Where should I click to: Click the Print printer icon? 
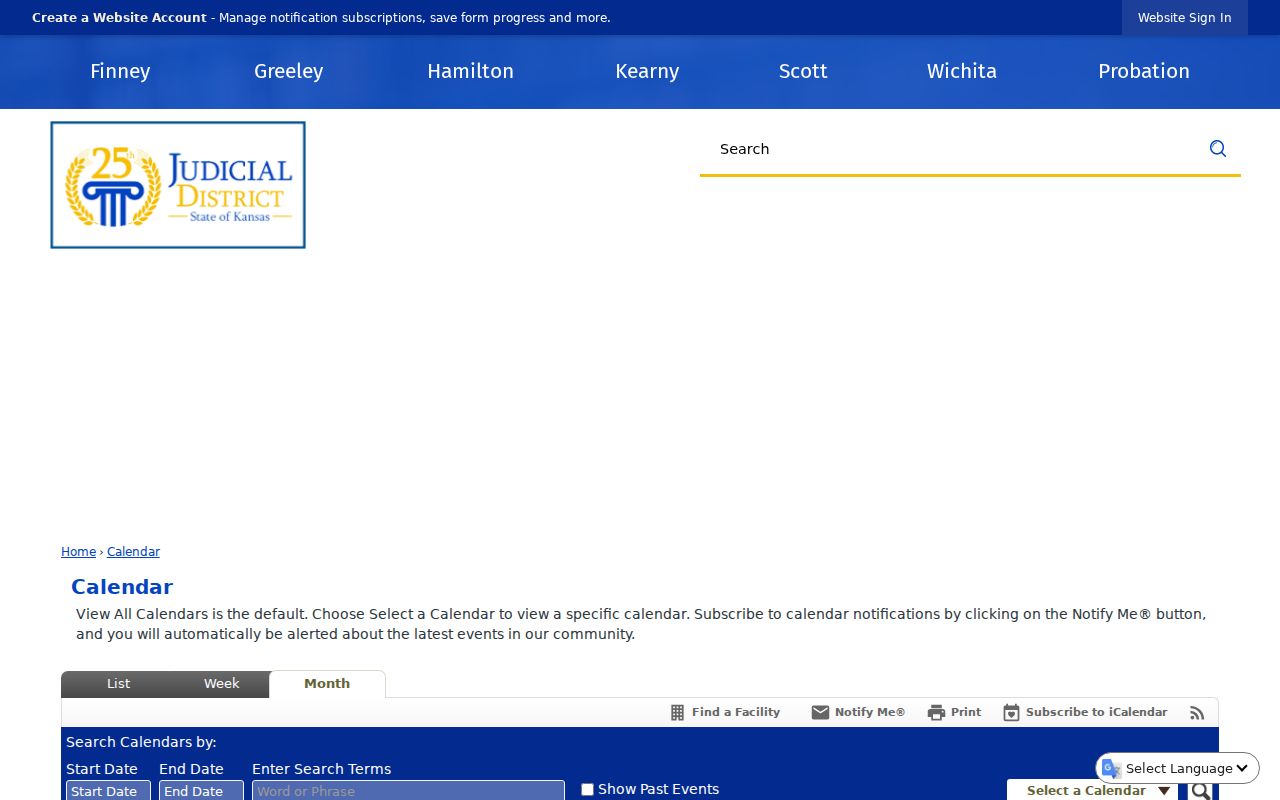click(936, 712)
